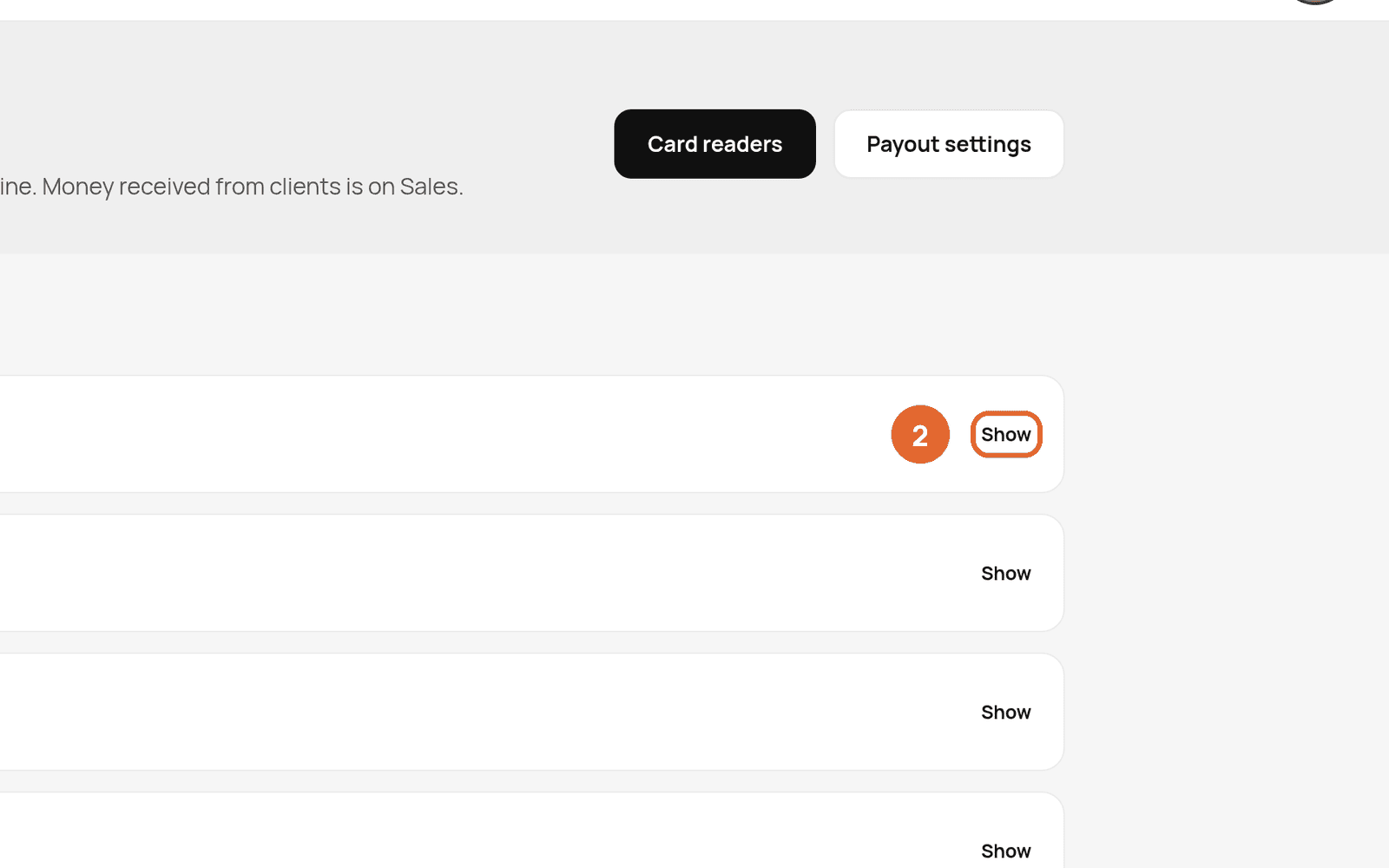Click the number 2 tutorial marker

tap(920, 434)
